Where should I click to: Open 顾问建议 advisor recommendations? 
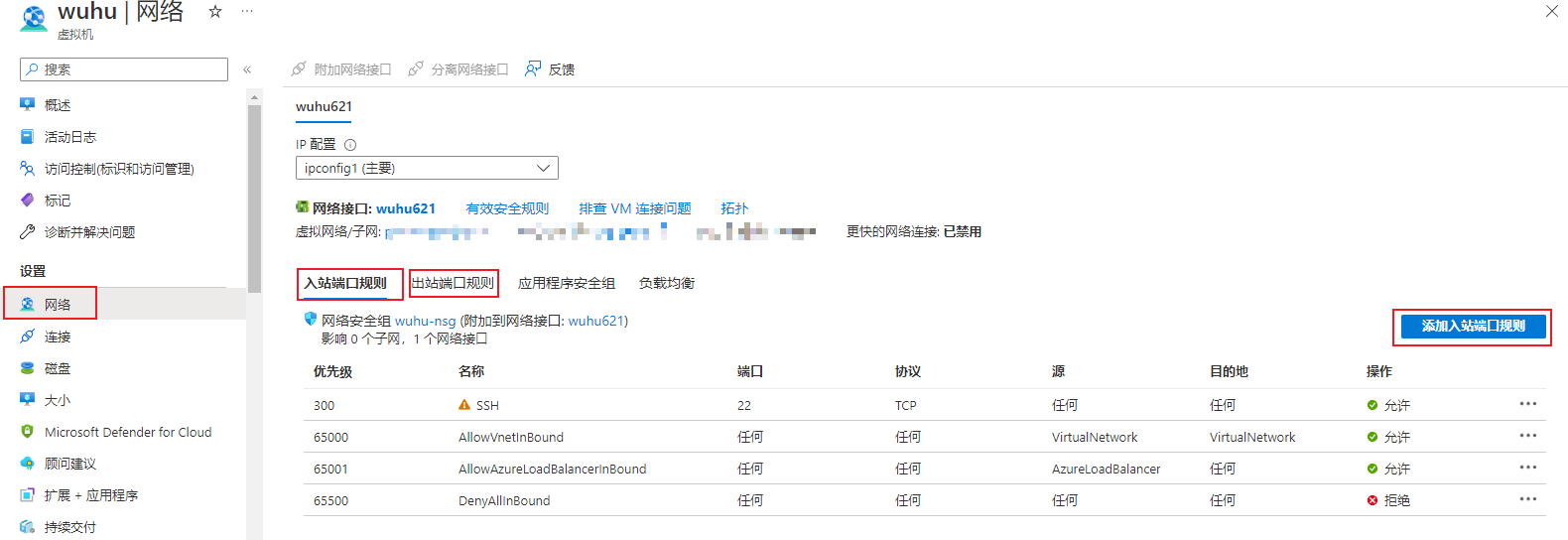[69, 464]
